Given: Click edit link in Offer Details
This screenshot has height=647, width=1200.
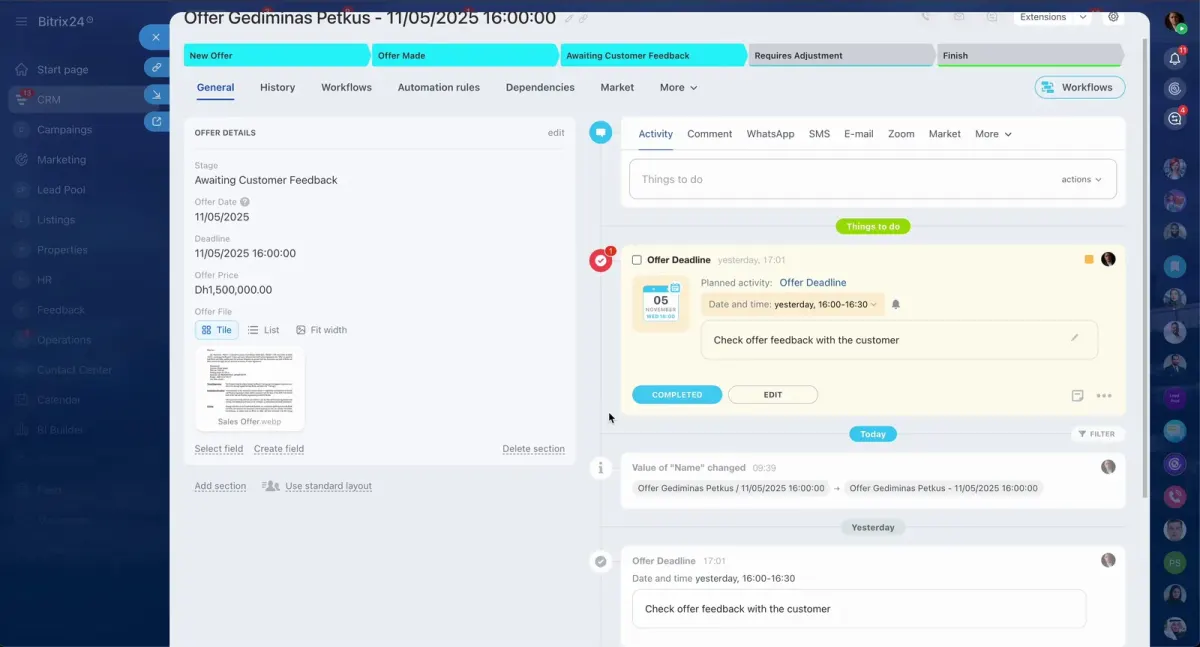Looking at the screenshot, I should pyautogui.click(x=556, y=133).
